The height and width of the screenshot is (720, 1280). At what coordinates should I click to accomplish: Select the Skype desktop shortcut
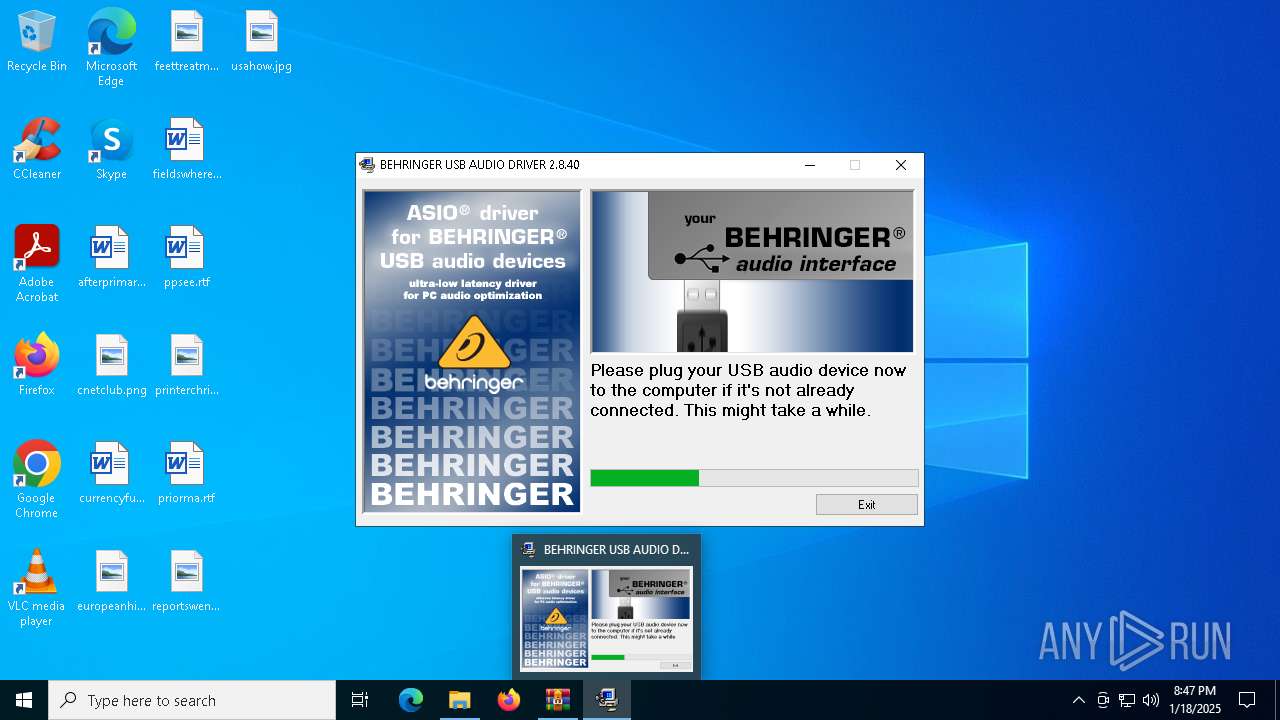coord(111,150)
